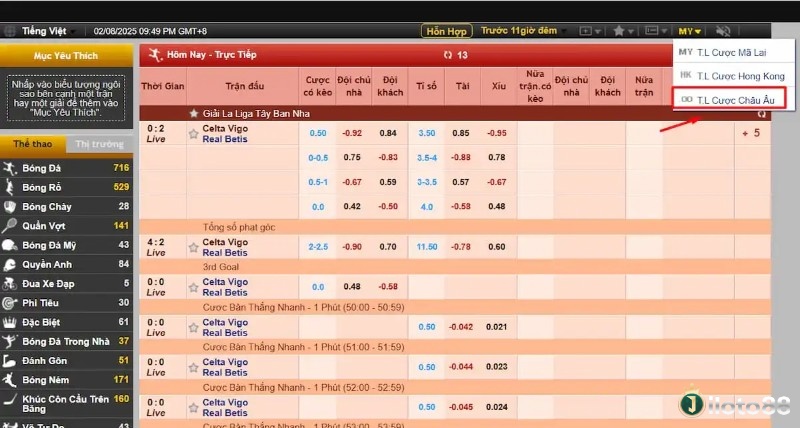This screenshot has height=428, width=800.
Task: Select the Đặc Biệt crown icon
Action: point(9,322)
